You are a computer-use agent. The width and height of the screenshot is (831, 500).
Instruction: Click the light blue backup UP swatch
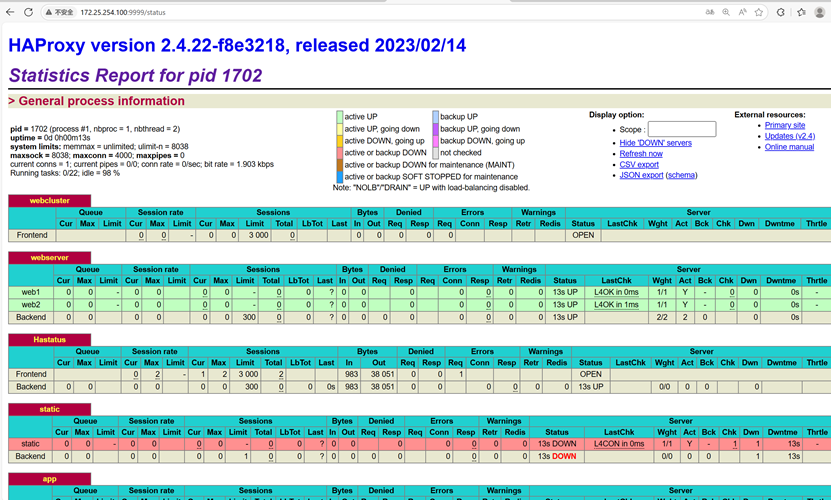[436, 117]
